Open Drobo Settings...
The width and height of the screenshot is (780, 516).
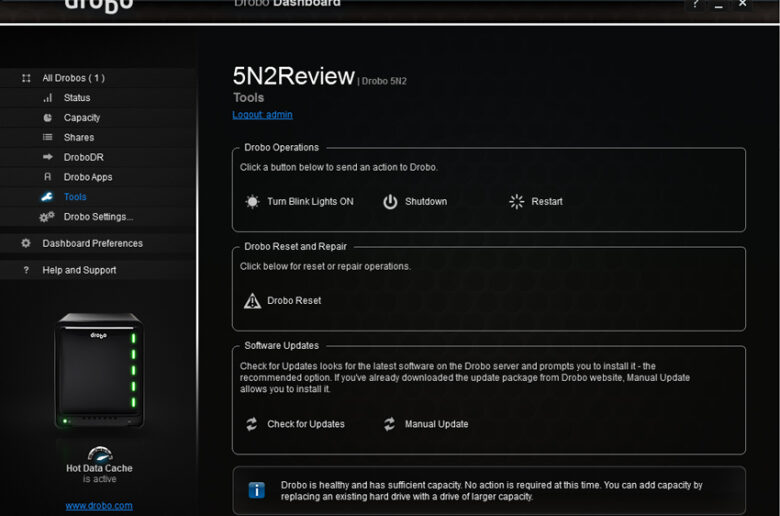98,217
